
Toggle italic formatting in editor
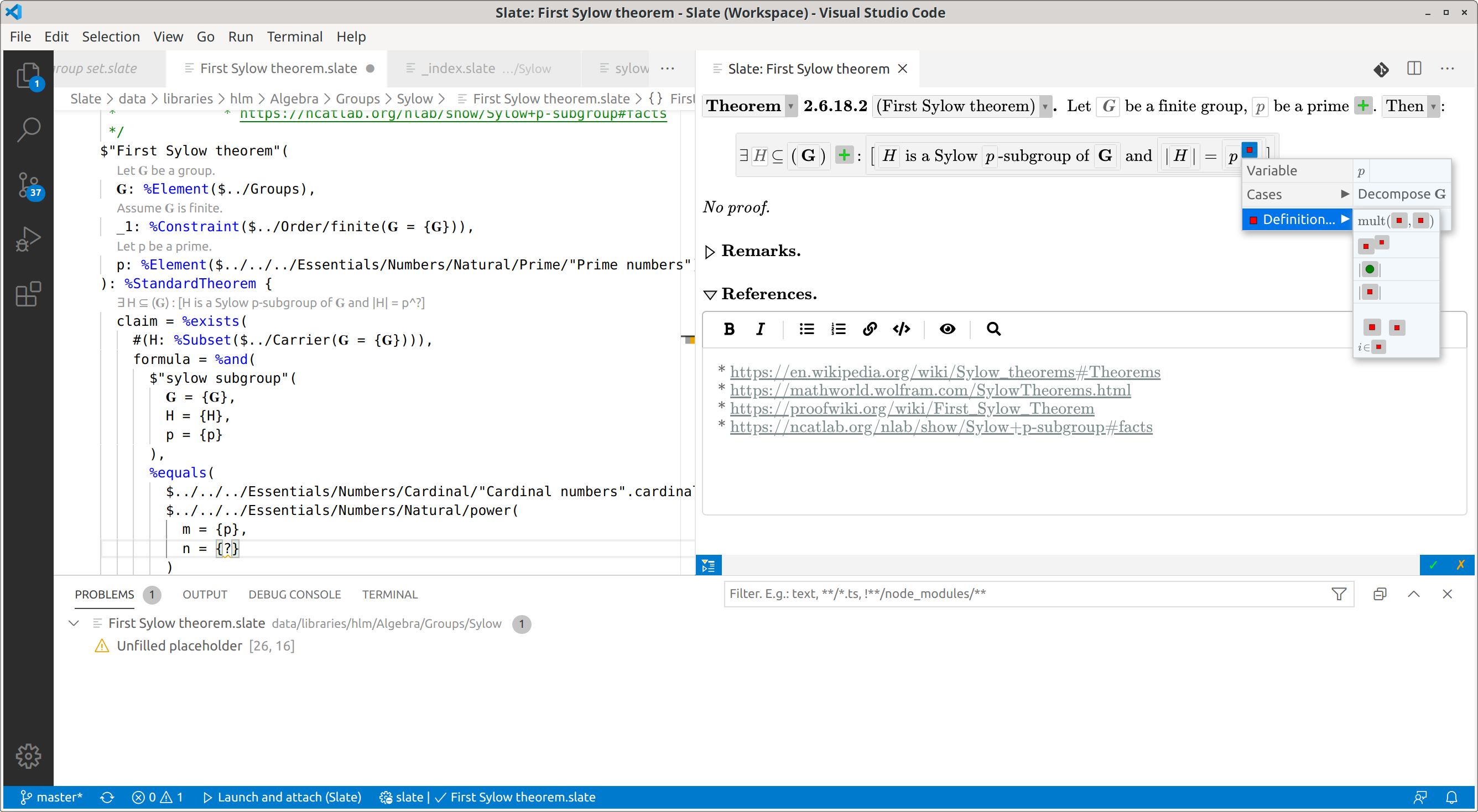760,329
